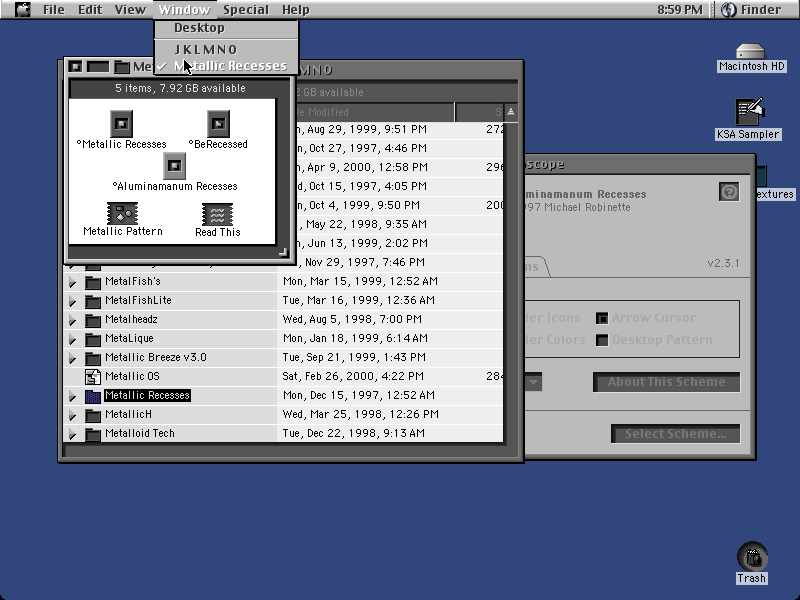Click the folder icon beside MetallicH
This screenshot has height=600, width=800.
(93, 415)
